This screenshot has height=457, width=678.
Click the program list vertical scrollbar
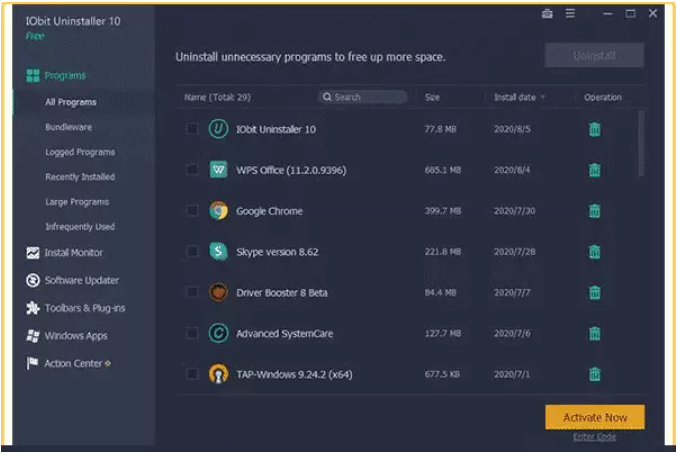point(641,140)
